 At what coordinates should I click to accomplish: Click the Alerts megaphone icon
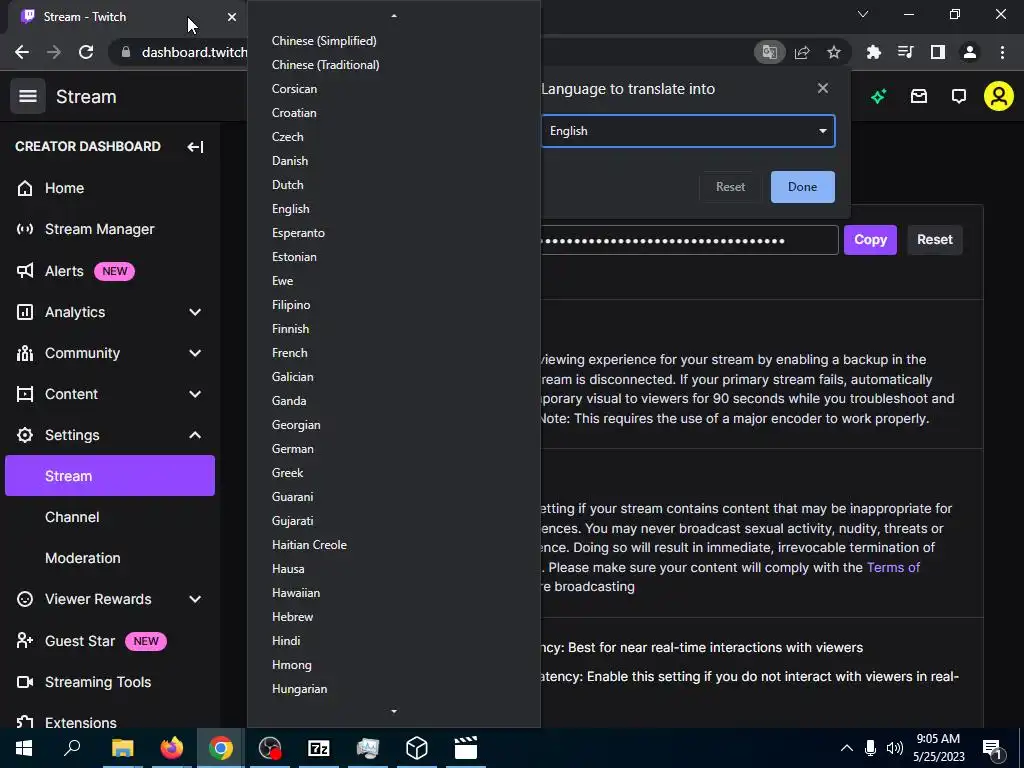coord(25,271)
